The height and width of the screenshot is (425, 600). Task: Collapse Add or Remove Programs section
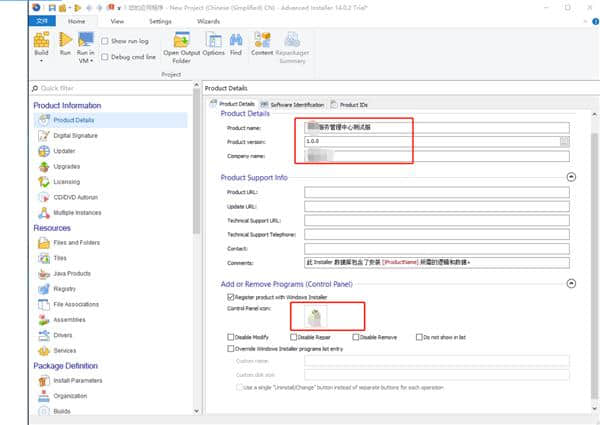point(571,284)
